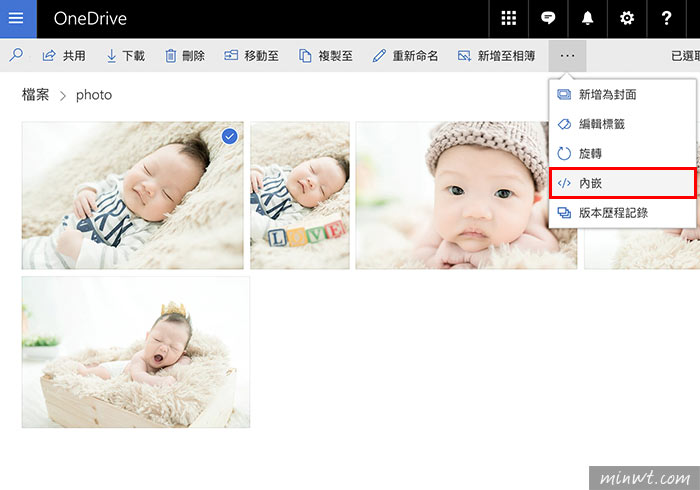This screenshot has width=700, height=490.
Task: Select 旋轉 rotate menu entry
Action: [622, 154]
